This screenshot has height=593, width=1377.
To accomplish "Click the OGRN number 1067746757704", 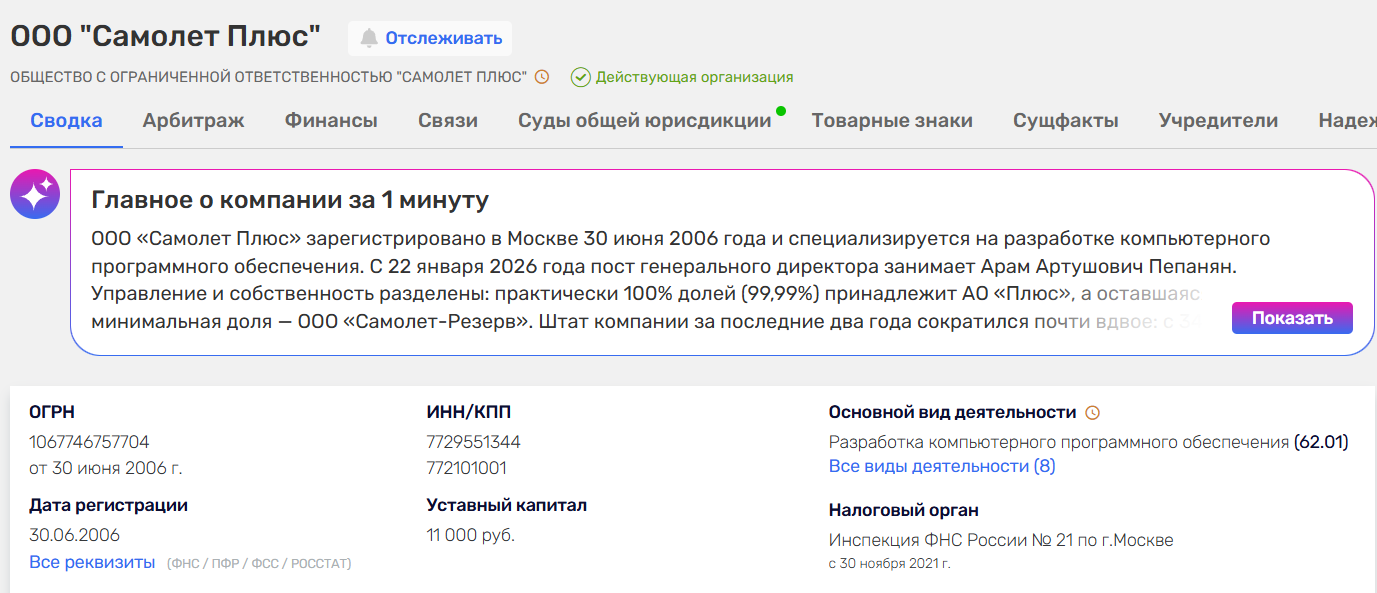I will coord(89,442).
